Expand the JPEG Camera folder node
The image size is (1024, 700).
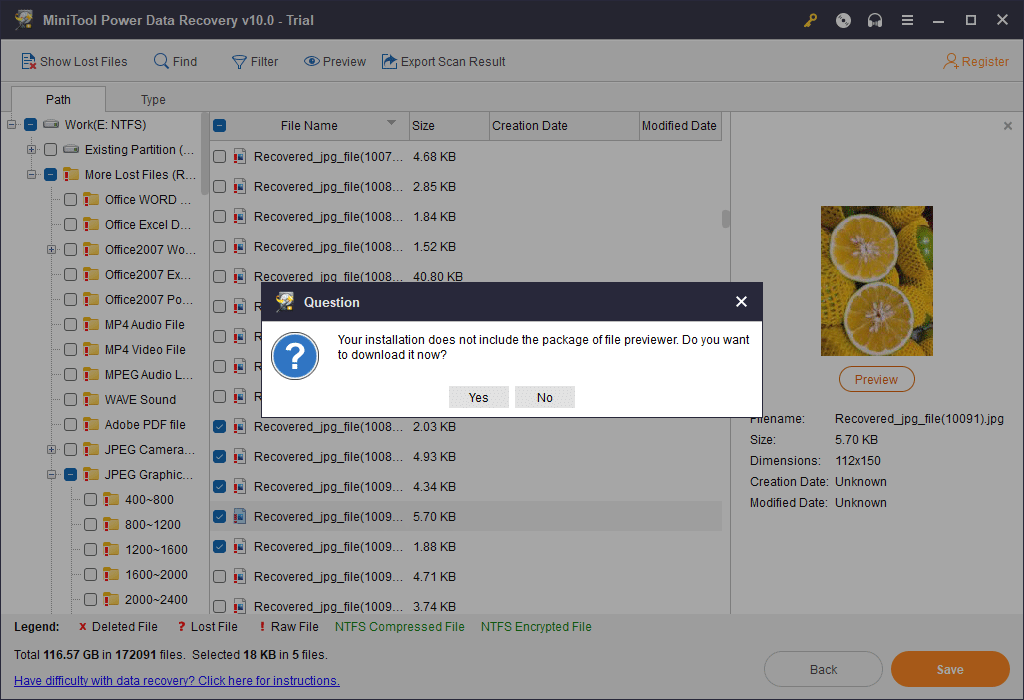point(52,449)
